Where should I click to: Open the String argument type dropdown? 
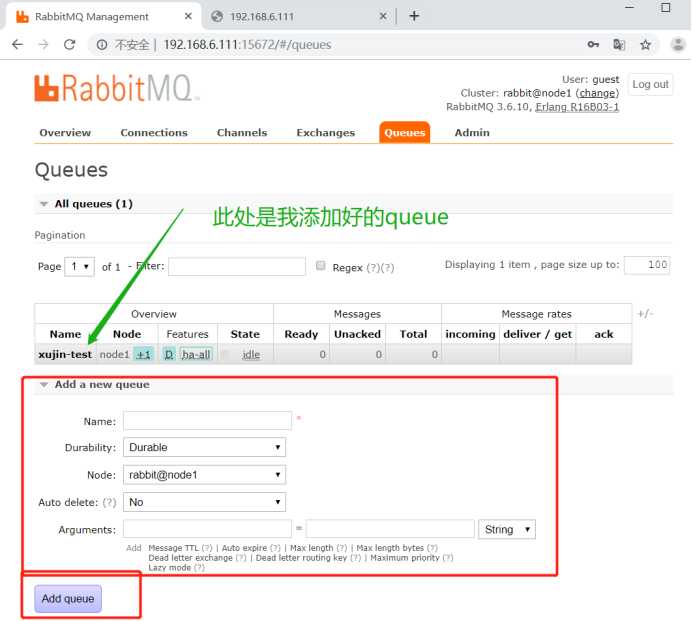coord(507,529)
